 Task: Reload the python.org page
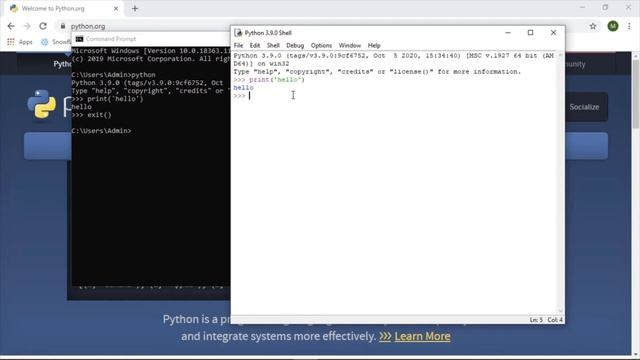coord(43,26)
